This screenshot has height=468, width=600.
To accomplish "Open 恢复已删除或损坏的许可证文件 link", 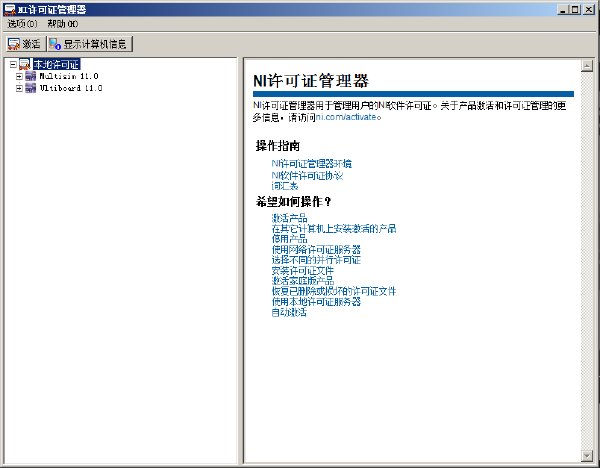I will (x=334, y=291).
